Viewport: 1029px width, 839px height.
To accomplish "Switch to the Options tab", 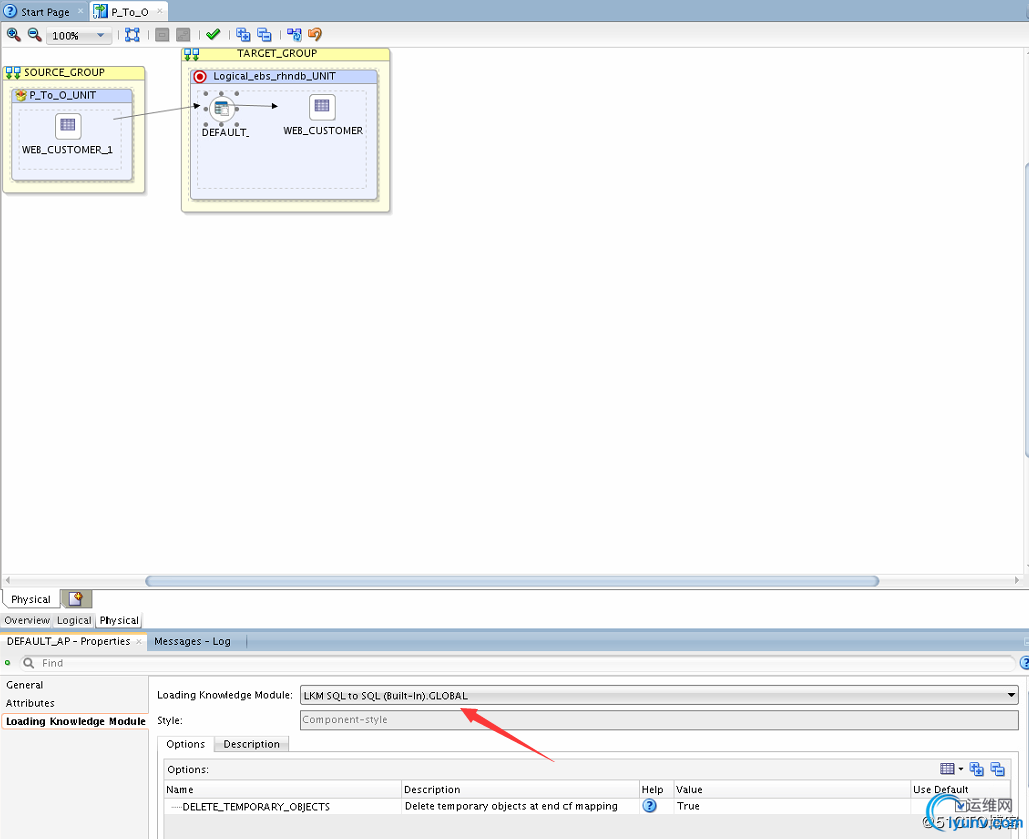I will pyautogui.click(x=186, y=744).
